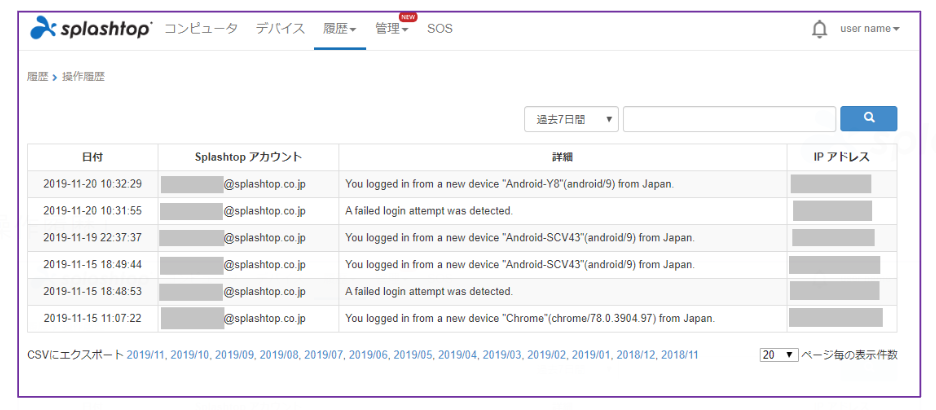Click the CSVにエクスポート label

[76, 354]
